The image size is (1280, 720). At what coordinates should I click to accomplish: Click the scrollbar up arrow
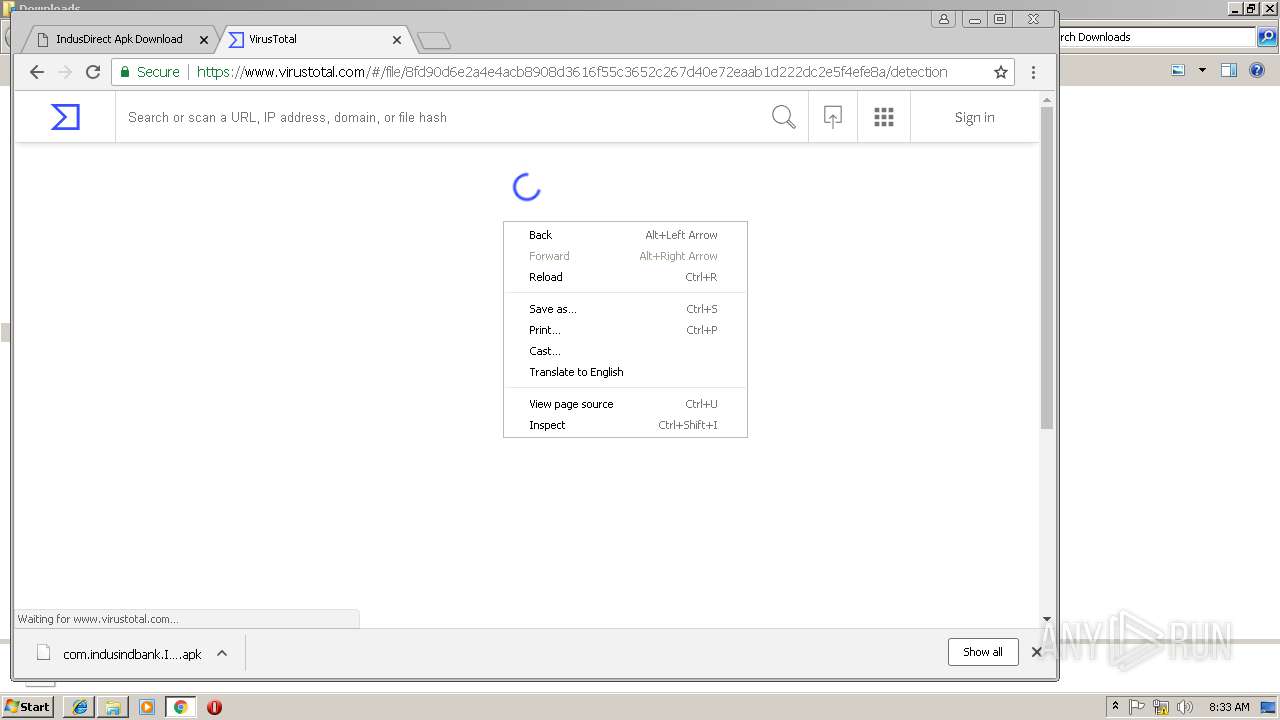(1047, 99)
